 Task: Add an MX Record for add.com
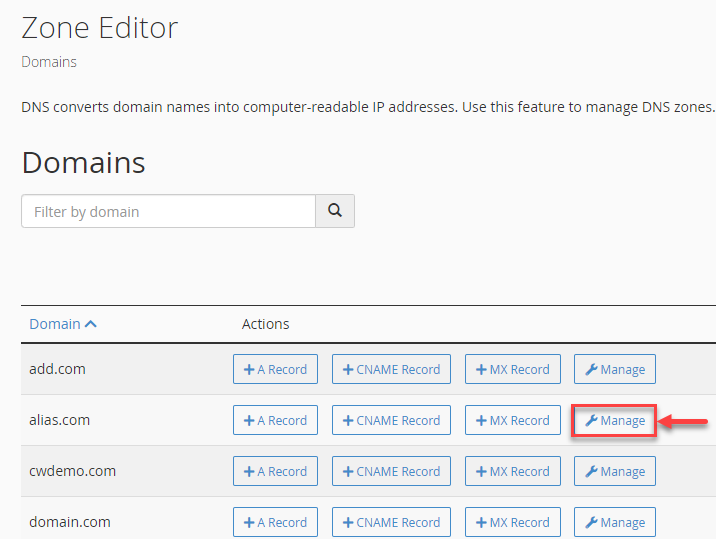pos(512,369)
